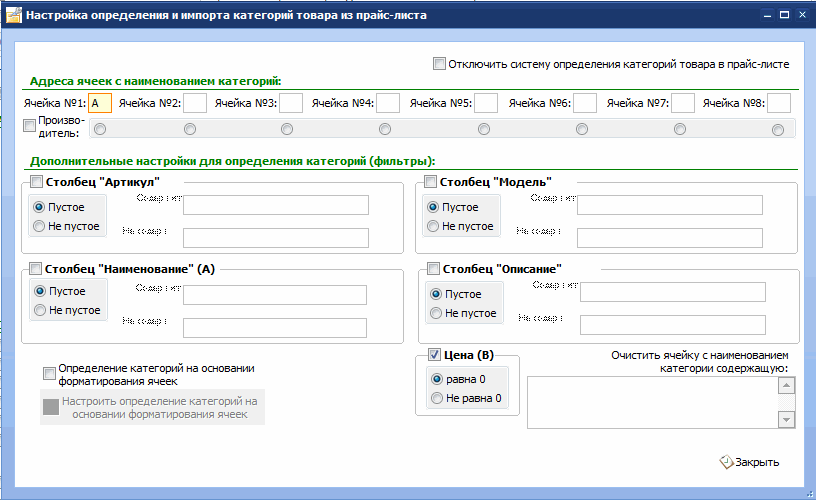The width and height of the screenshot is (816, 500).
Task: Toggle the Производитель checkbox
Action: (x=30, y=126)
